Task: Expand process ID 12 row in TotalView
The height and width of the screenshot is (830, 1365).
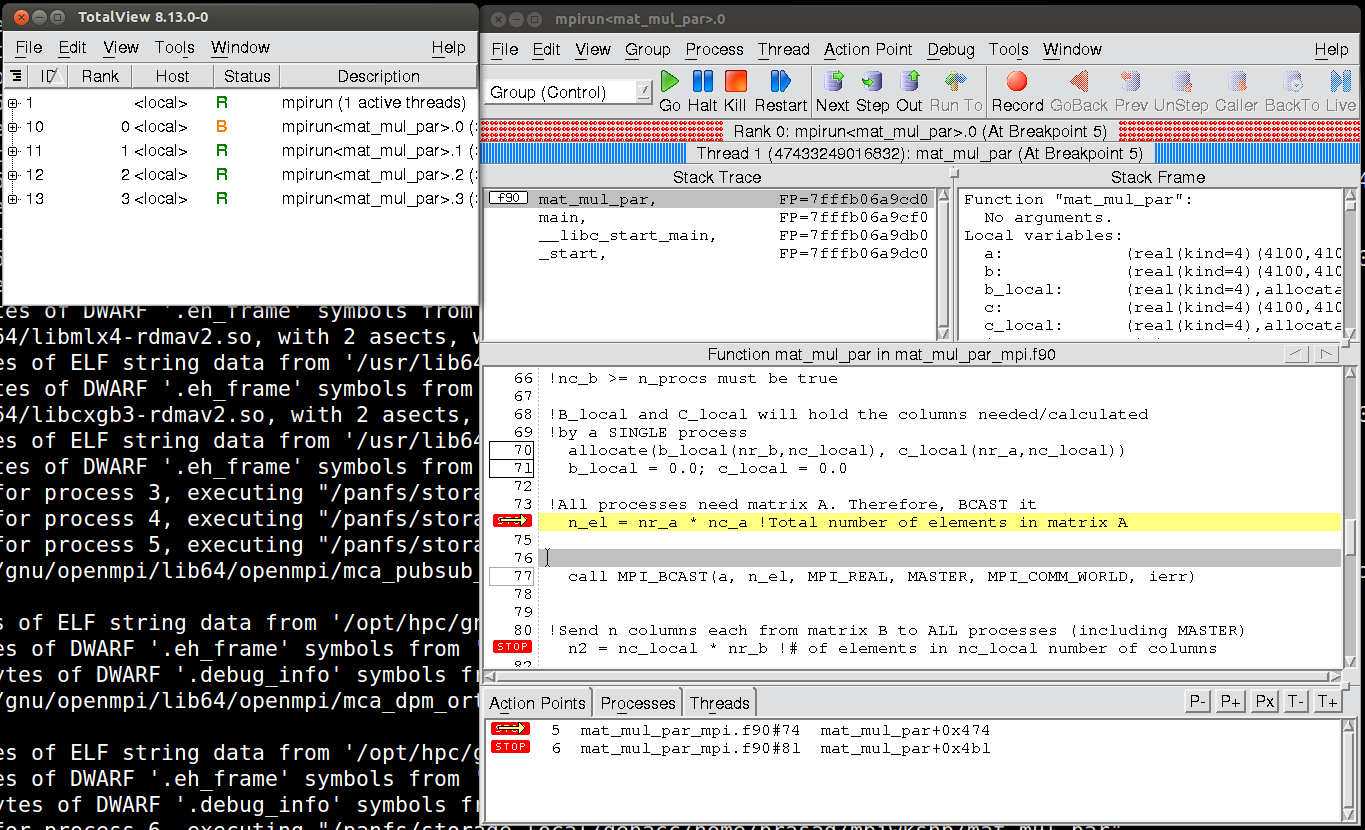Action: [12, 175]
